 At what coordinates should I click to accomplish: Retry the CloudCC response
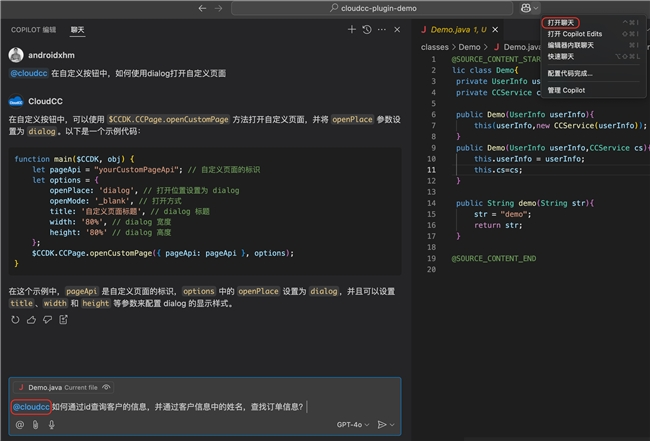(15, 320)
